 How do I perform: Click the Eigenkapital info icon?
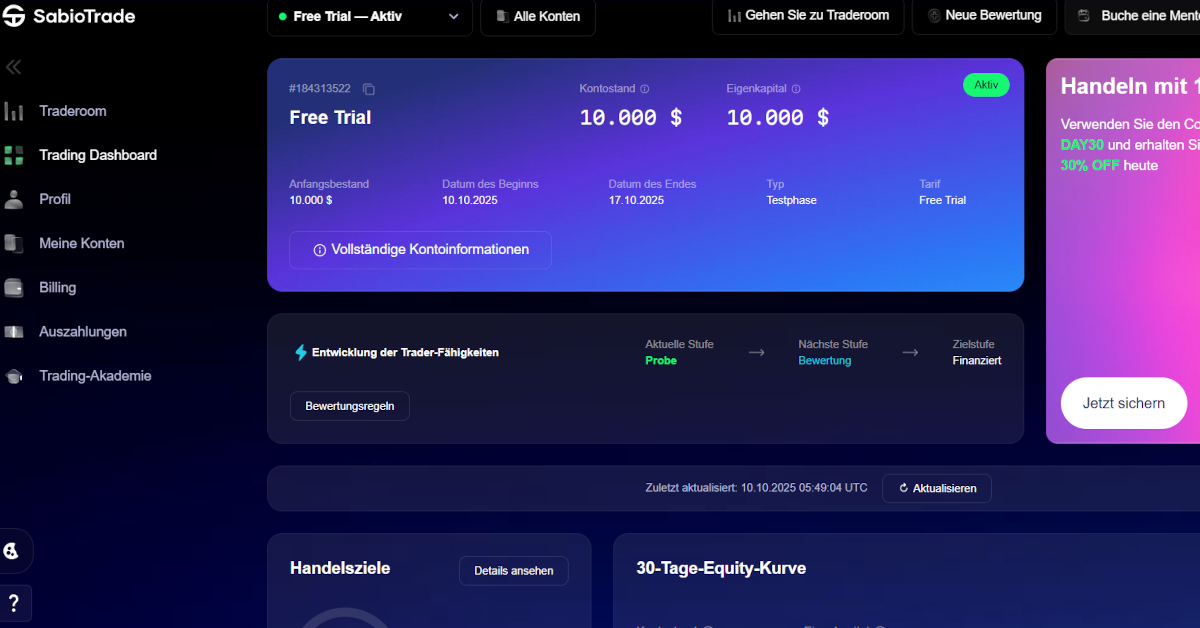pyautogui.click(x=796, y=89)
